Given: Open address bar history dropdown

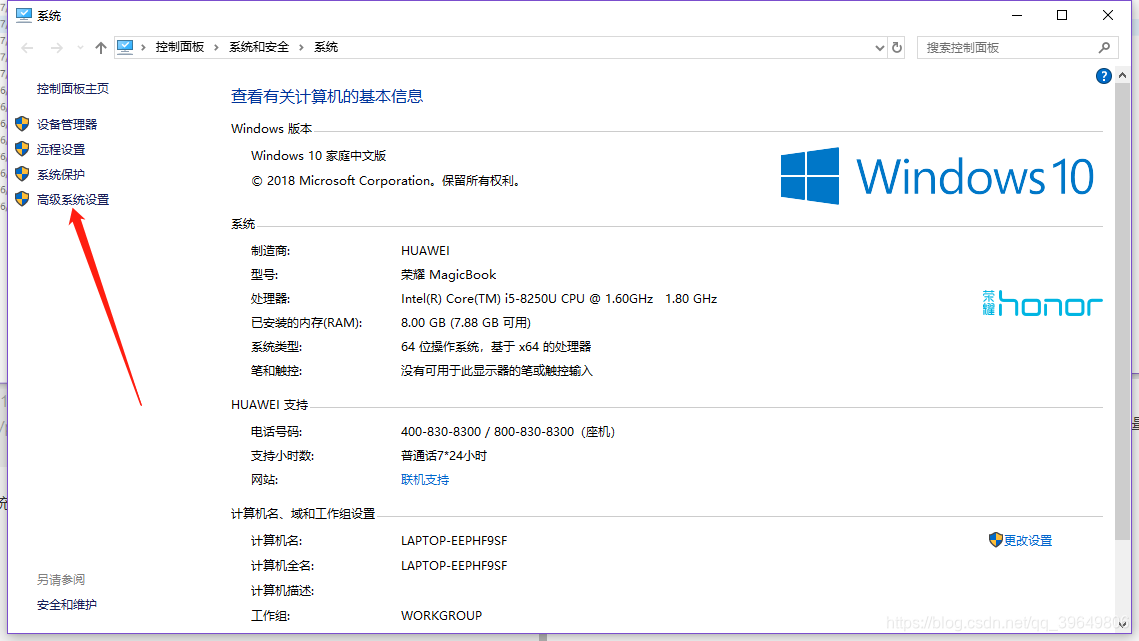Looking at the screenshot, I should tap(880, 48).
